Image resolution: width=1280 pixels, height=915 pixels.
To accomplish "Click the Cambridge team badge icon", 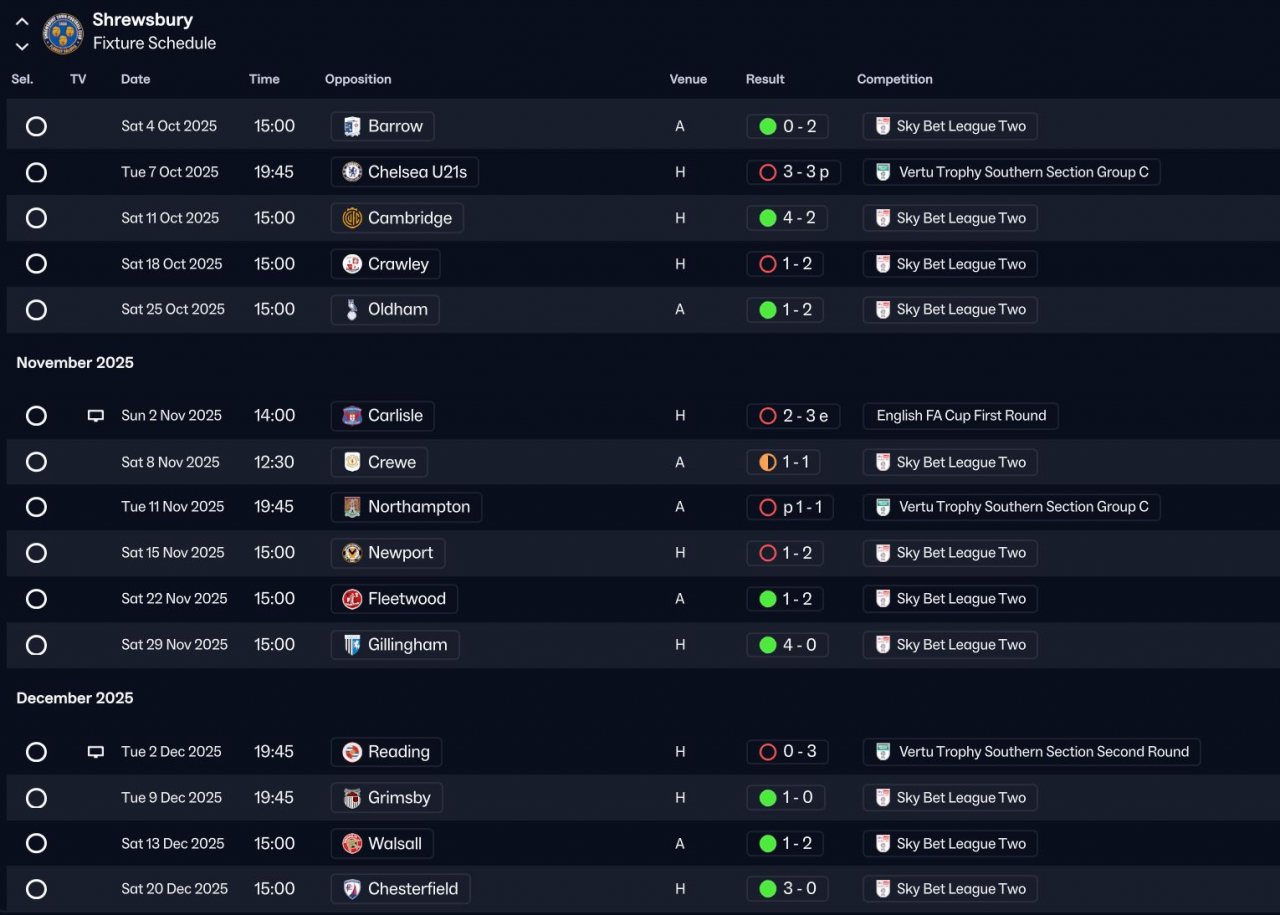I will coord(352,218).
